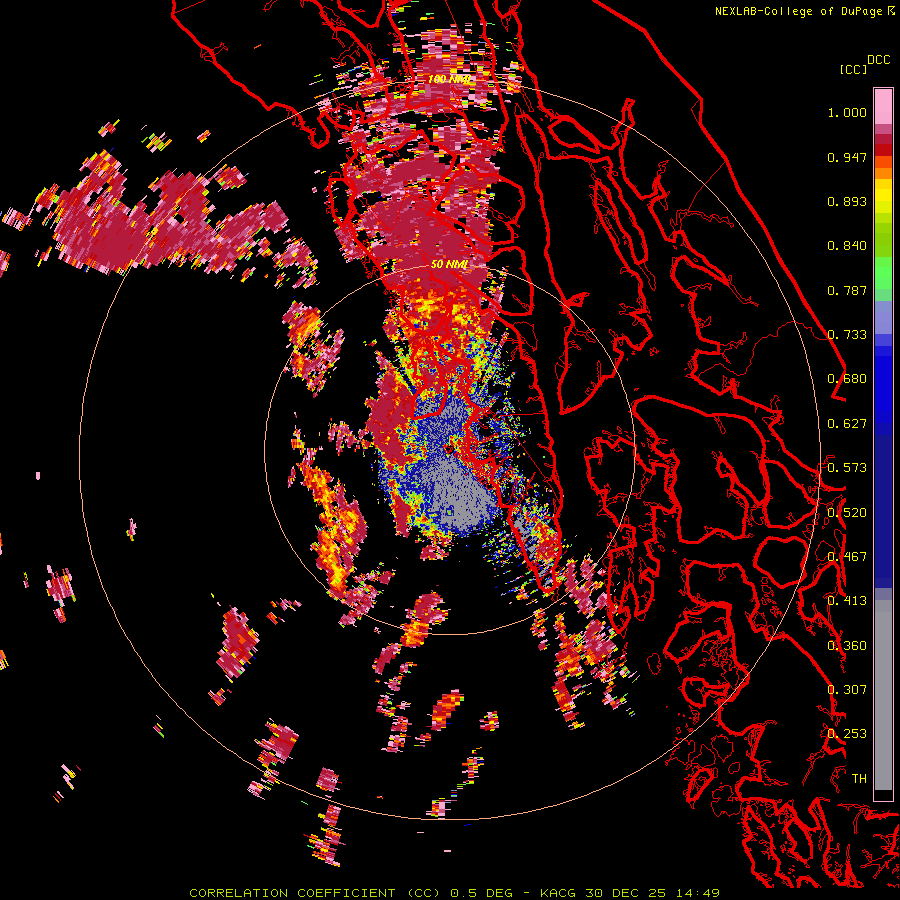Click the 0.307 scale value

(x=847, y=689)
